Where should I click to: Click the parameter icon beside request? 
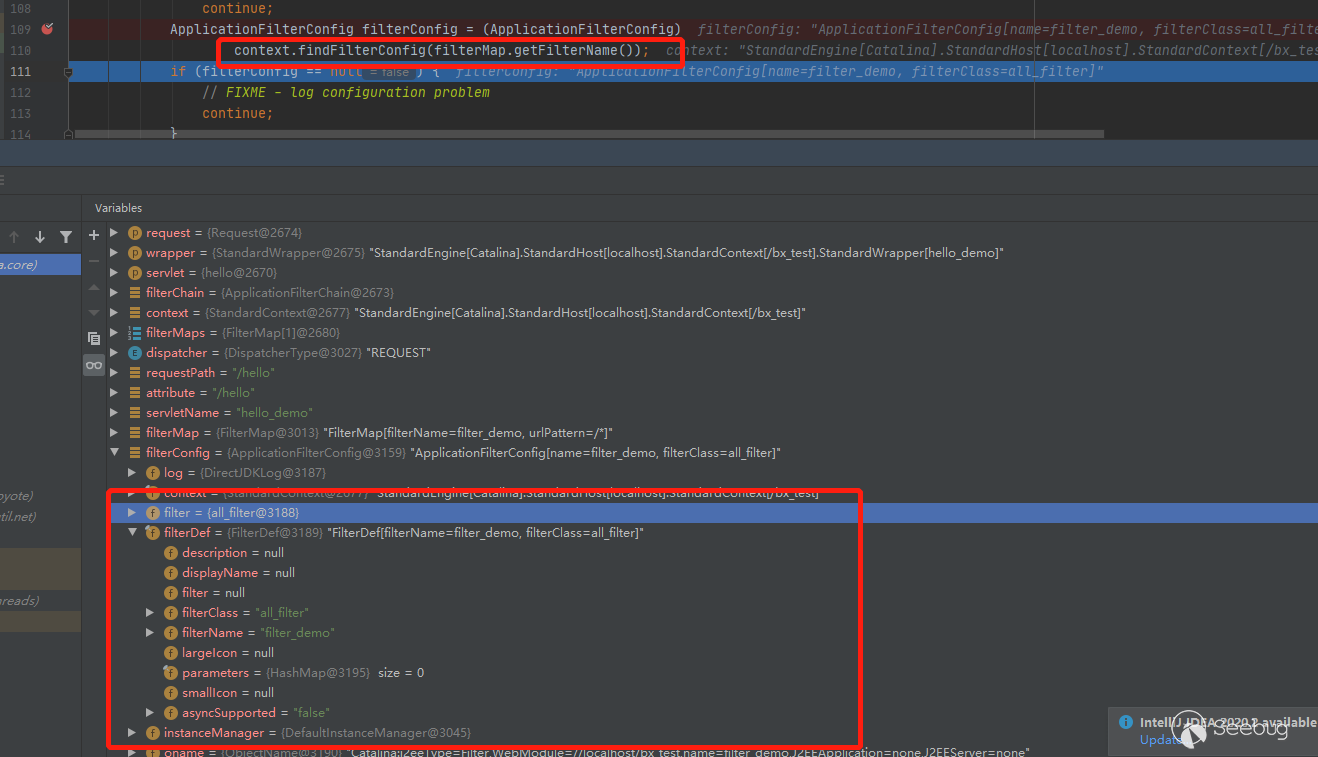(x=135, y=233)
